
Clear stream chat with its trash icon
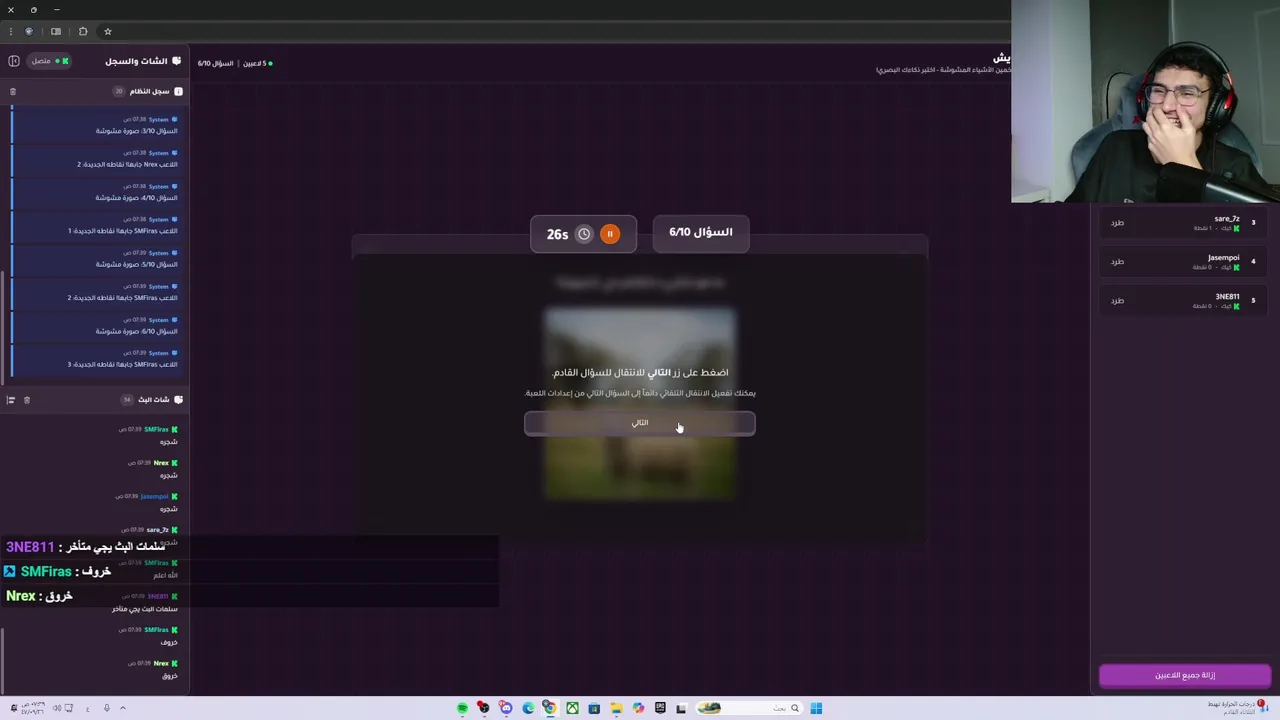(x=27, y=400)
